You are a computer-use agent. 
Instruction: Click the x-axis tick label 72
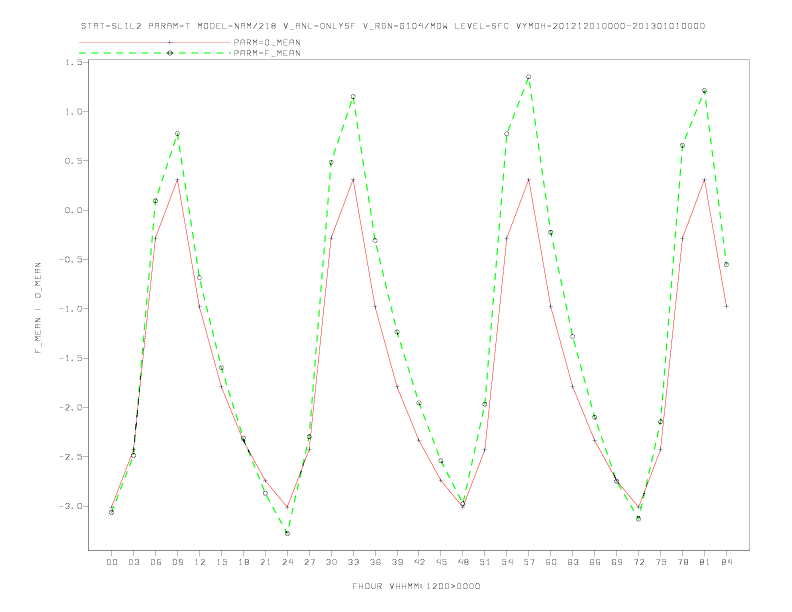[638, 562]
